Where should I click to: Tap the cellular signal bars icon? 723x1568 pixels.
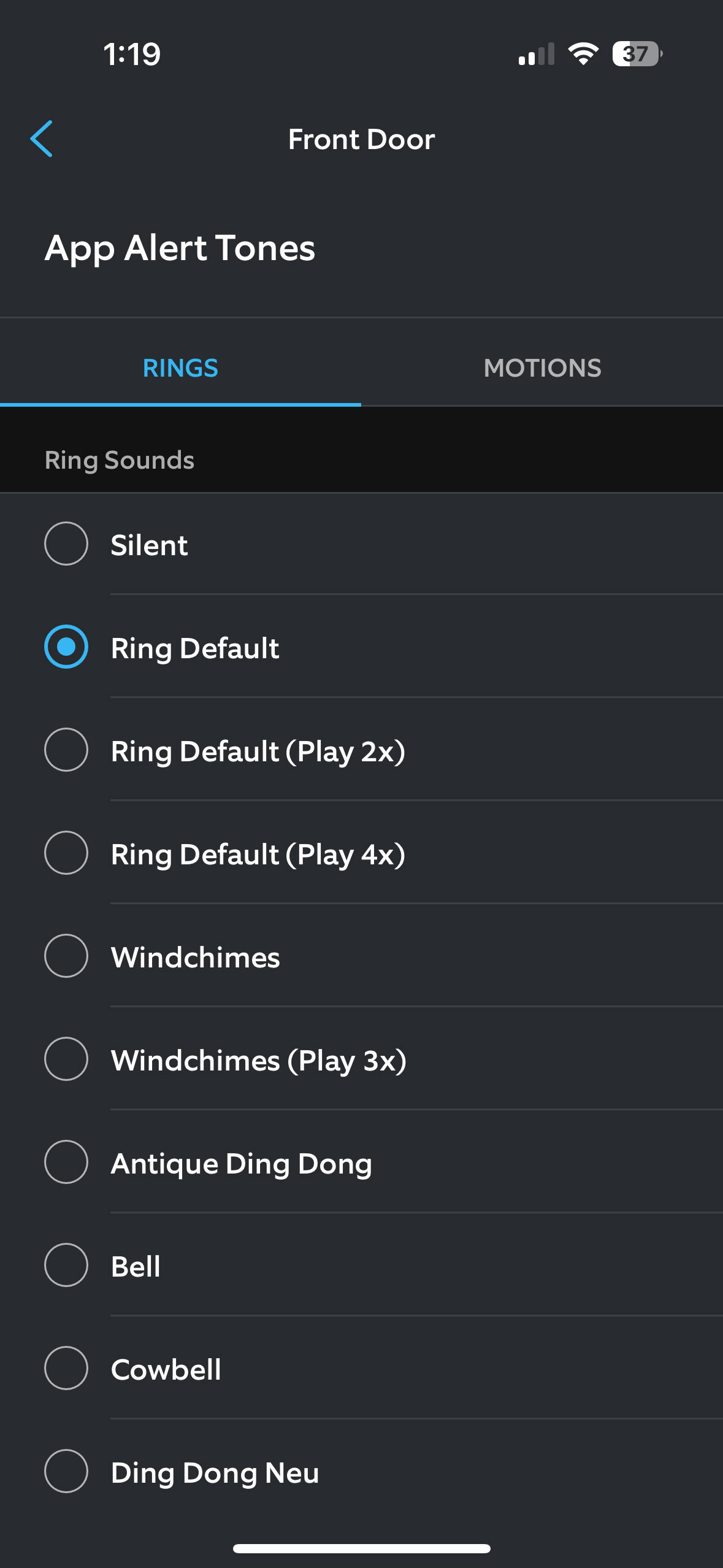[x=536, y=54]
